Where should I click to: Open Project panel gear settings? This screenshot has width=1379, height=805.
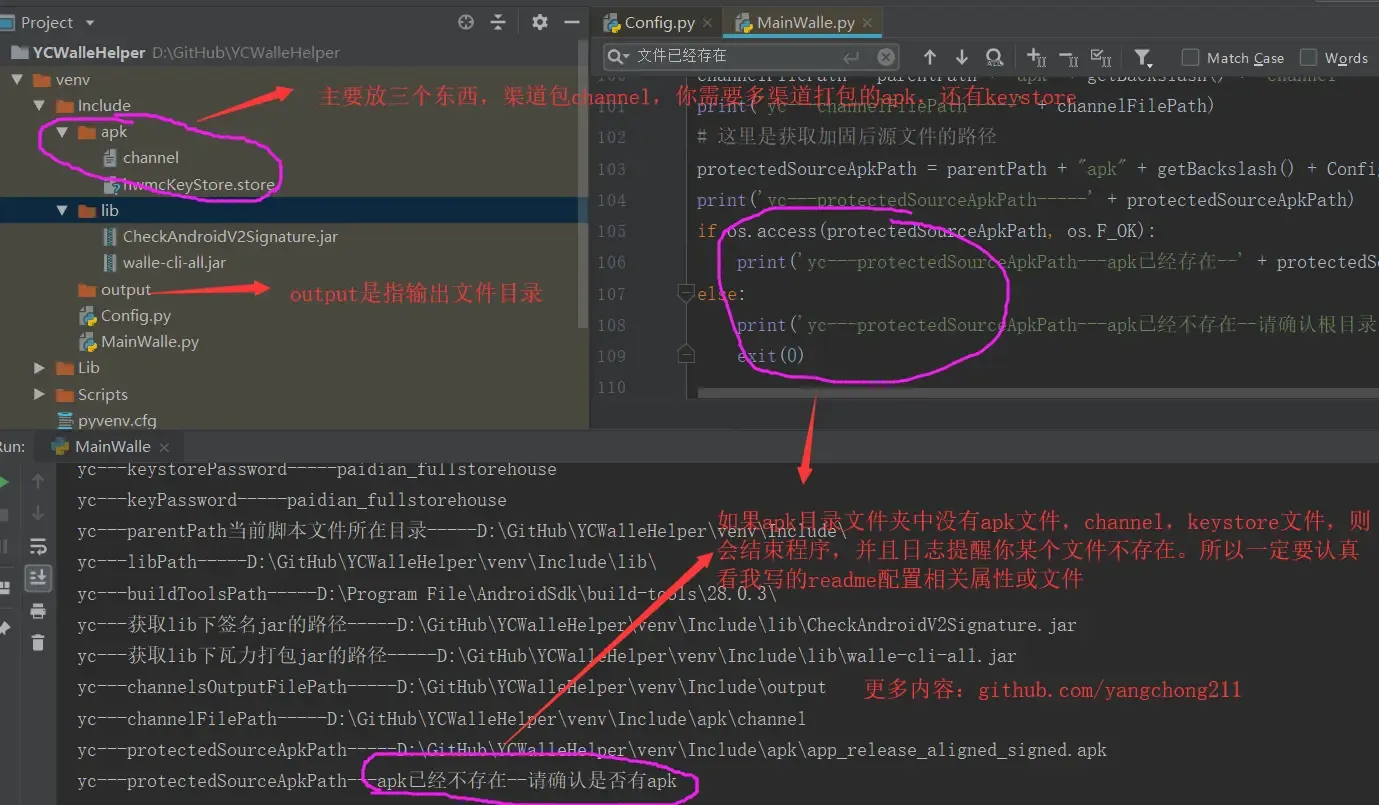pos(540,22)
